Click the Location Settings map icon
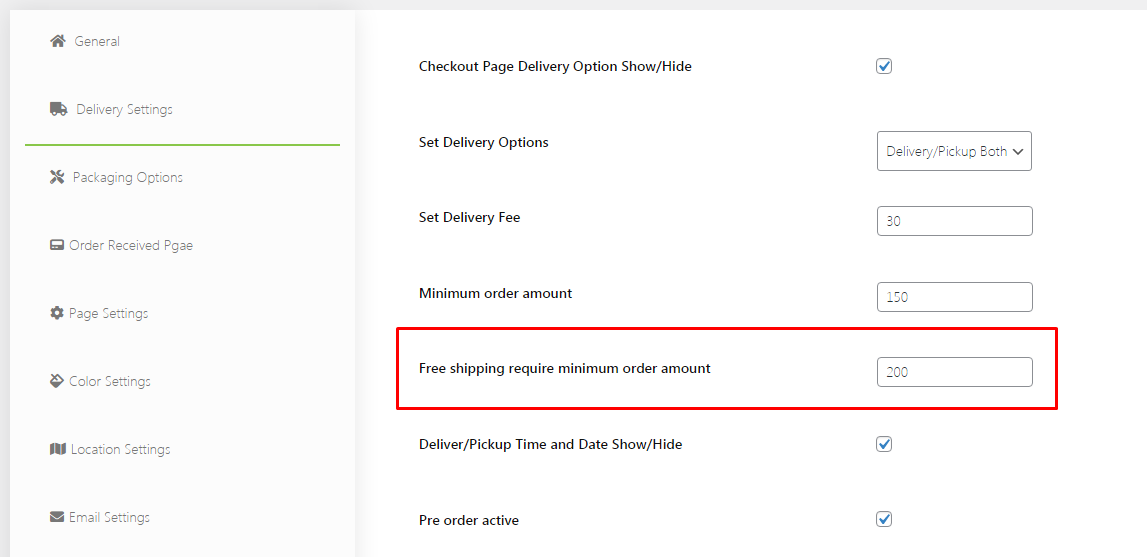 point(57,449)
